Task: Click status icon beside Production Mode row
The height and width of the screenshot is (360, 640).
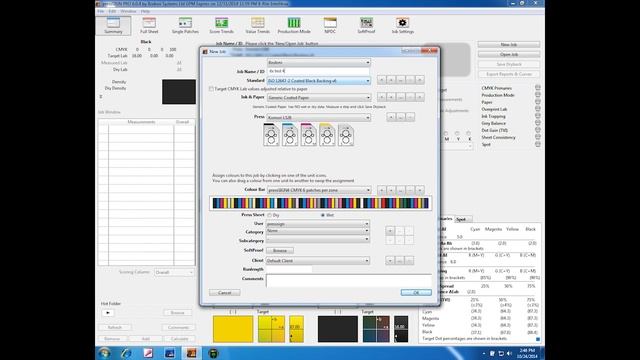Action: 538,95
